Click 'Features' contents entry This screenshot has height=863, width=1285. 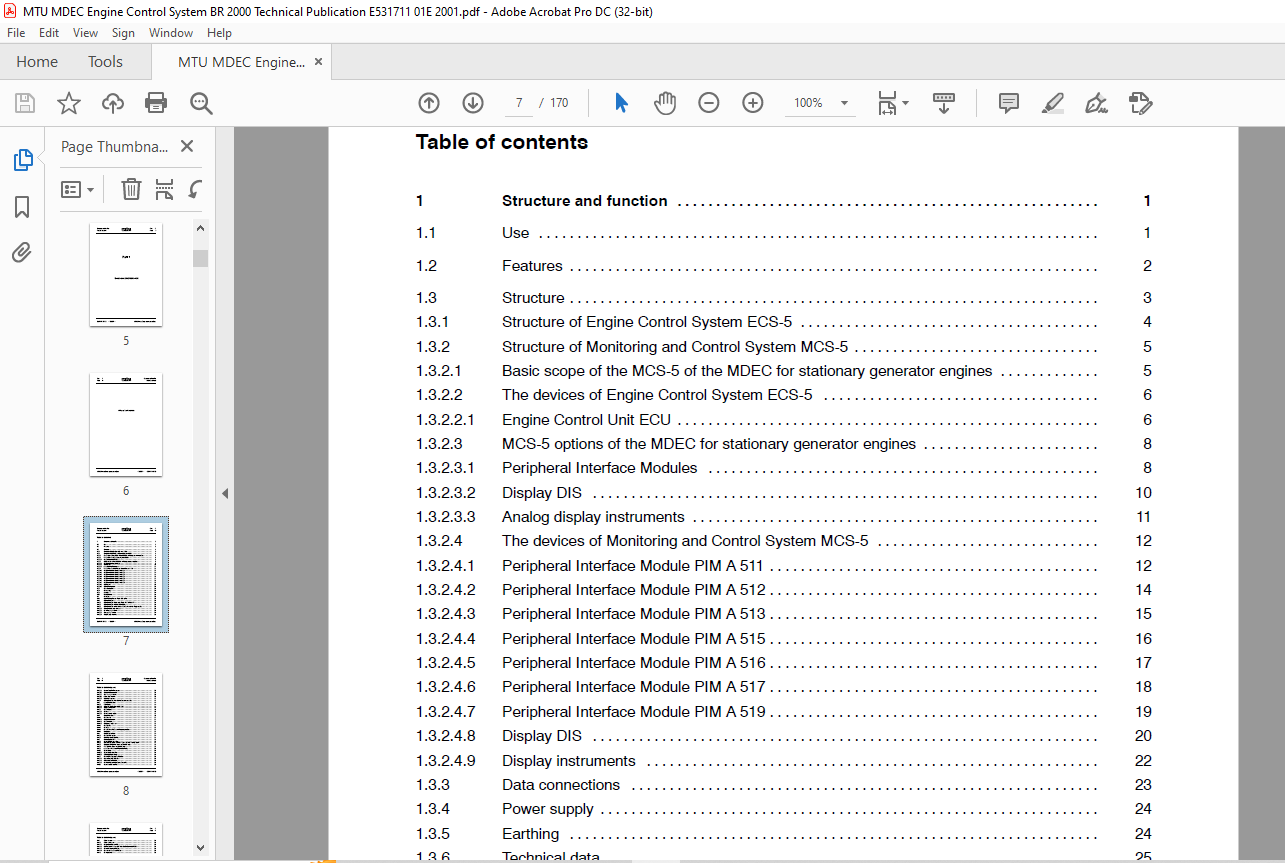(532, 266)
